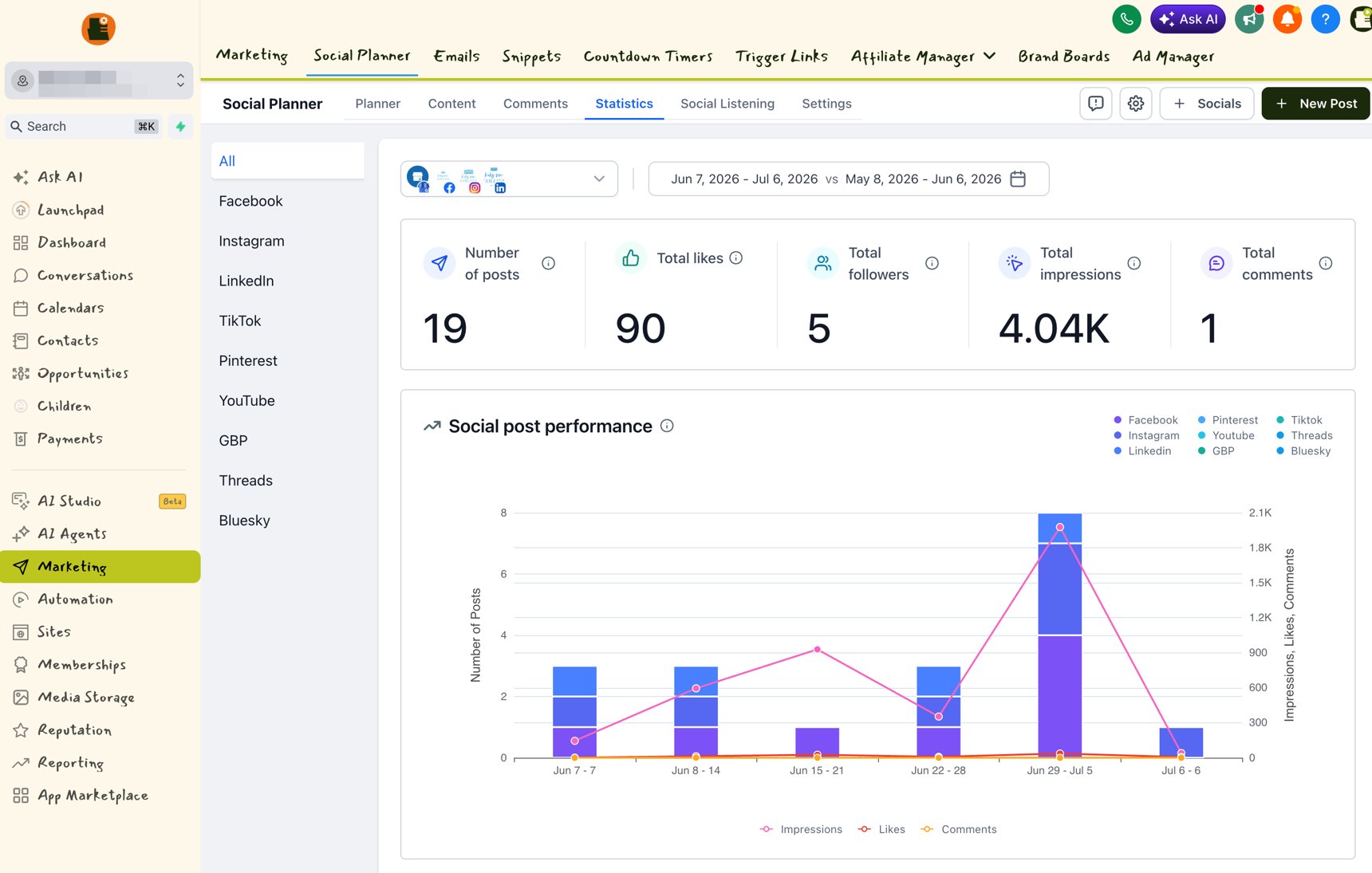Click the green lightning quick actions icon
This screenshot has height=873, width=1372.
pyautogui.click(x=180, y=126)
